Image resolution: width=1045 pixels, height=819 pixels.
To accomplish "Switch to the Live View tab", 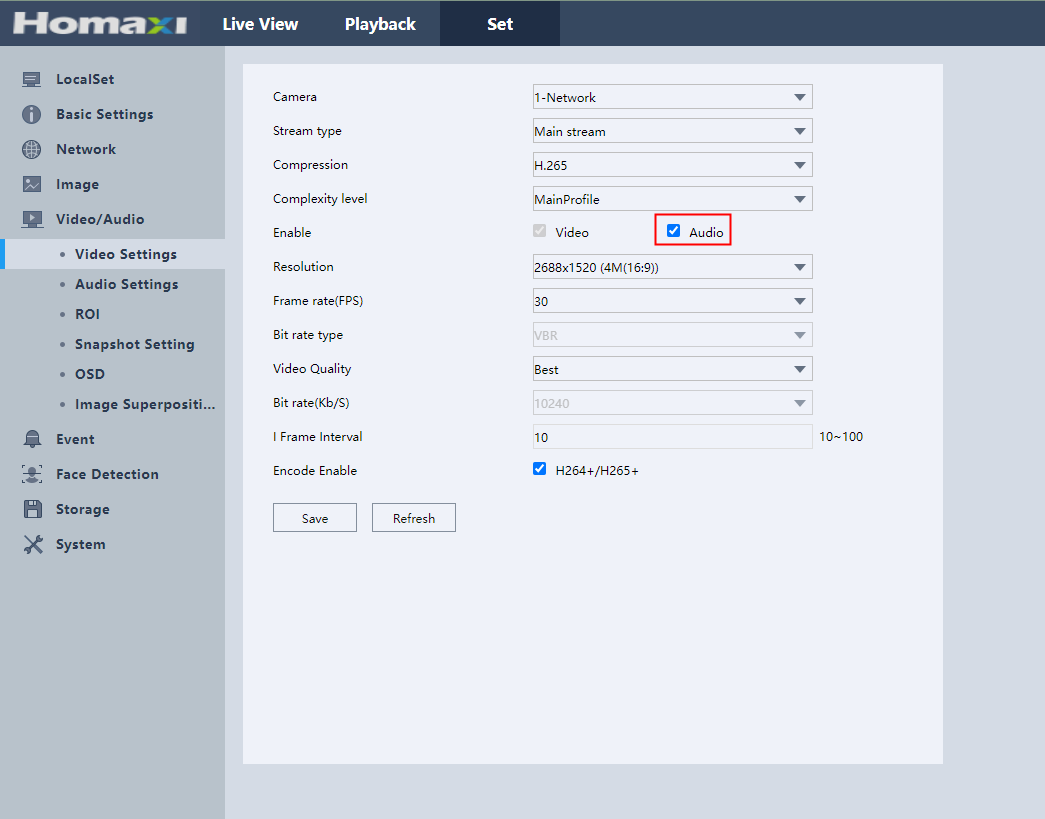I will click(260, 24).
